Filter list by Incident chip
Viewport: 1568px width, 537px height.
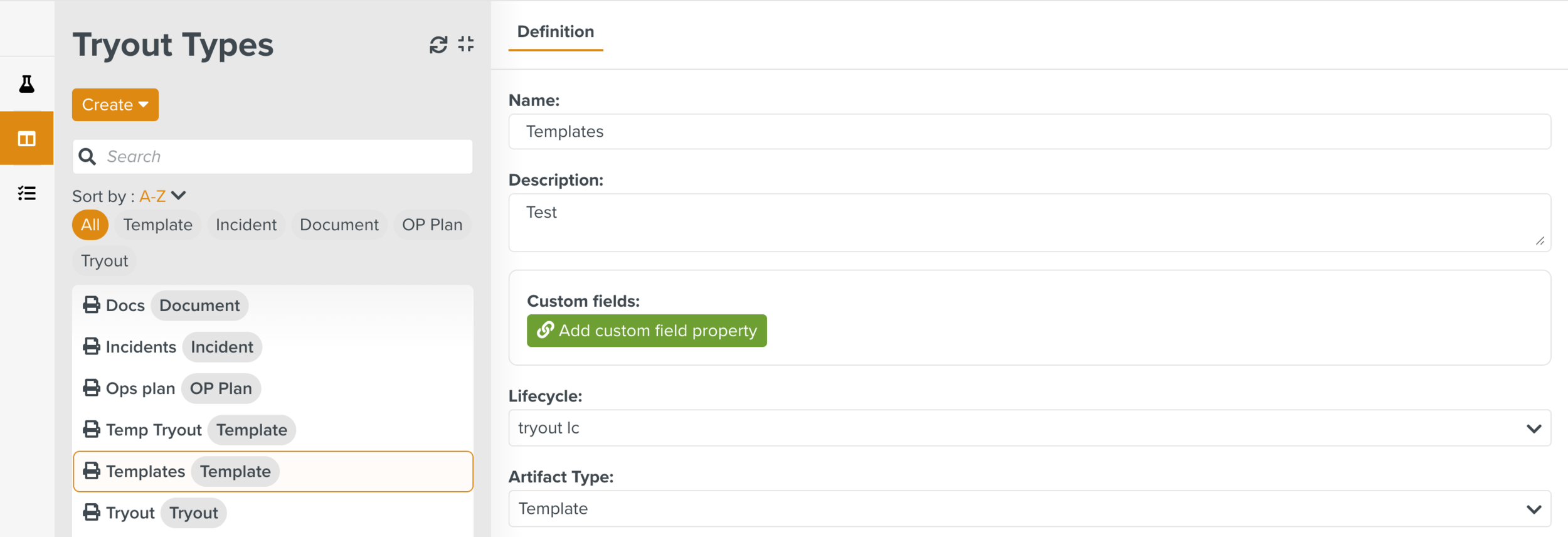pyautogui.click(x=246, y=225)
